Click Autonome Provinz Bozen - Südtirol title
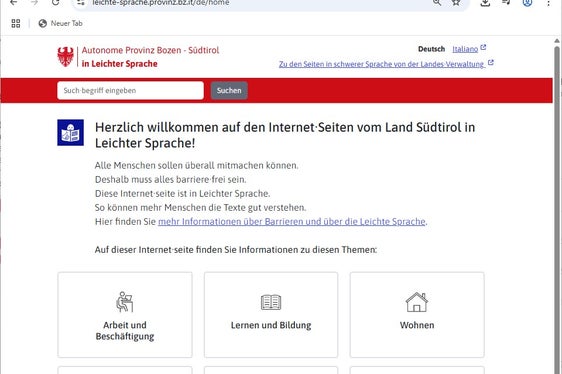562x374 pixels. click(x=150, y=50)
